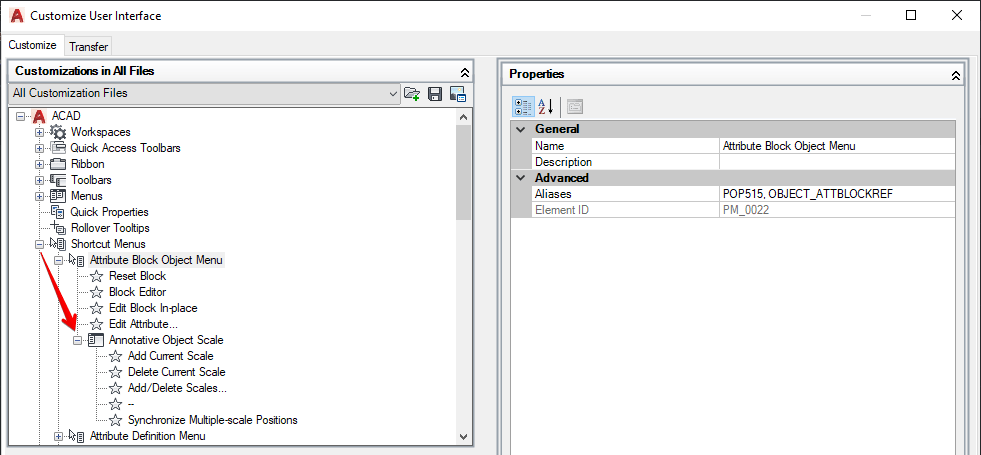The image size is (981, 455).
Task: Click the tree scrollbar down arrow
Action: (x=463, y=436)
